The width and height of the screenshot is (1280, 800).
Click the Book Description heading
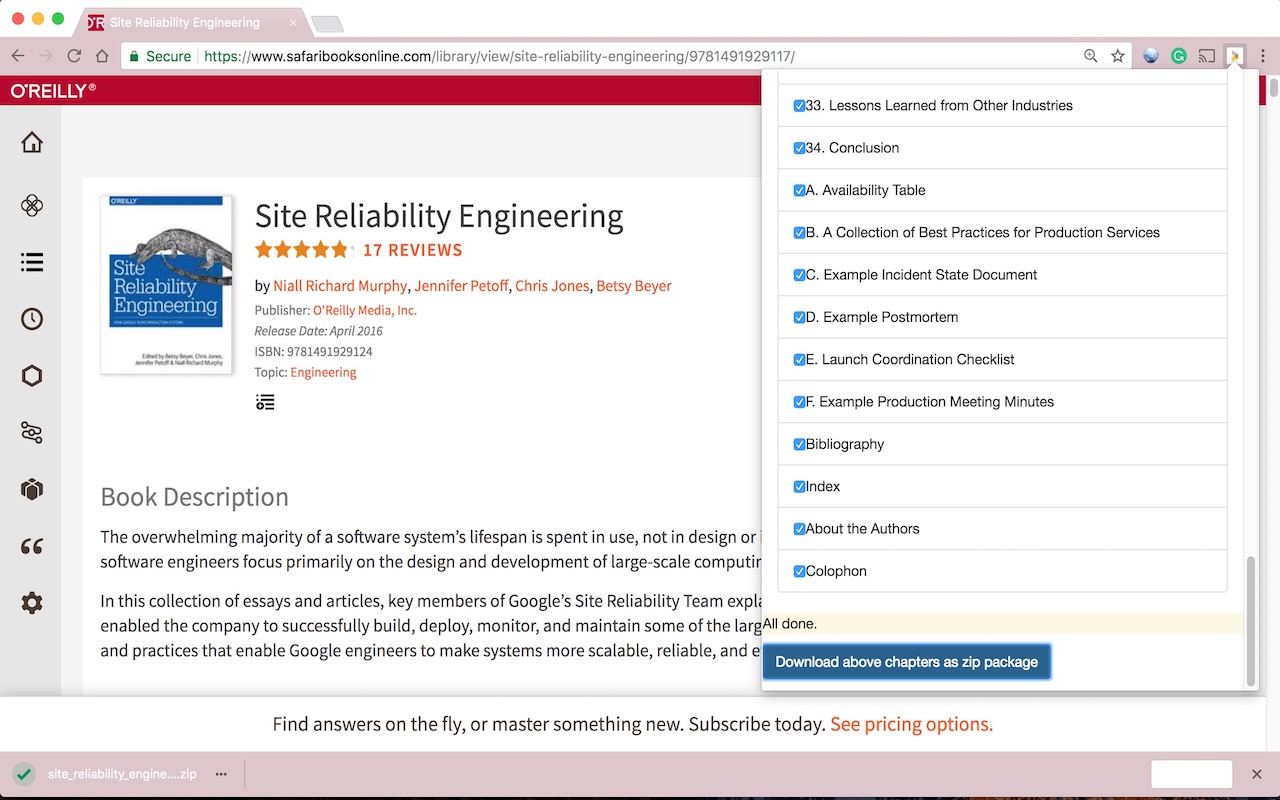[x=194, y=497]
